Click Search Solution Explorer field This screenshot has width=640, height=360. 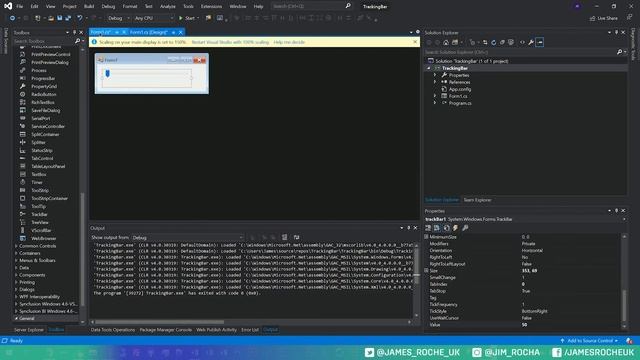(x=520, y=52)
